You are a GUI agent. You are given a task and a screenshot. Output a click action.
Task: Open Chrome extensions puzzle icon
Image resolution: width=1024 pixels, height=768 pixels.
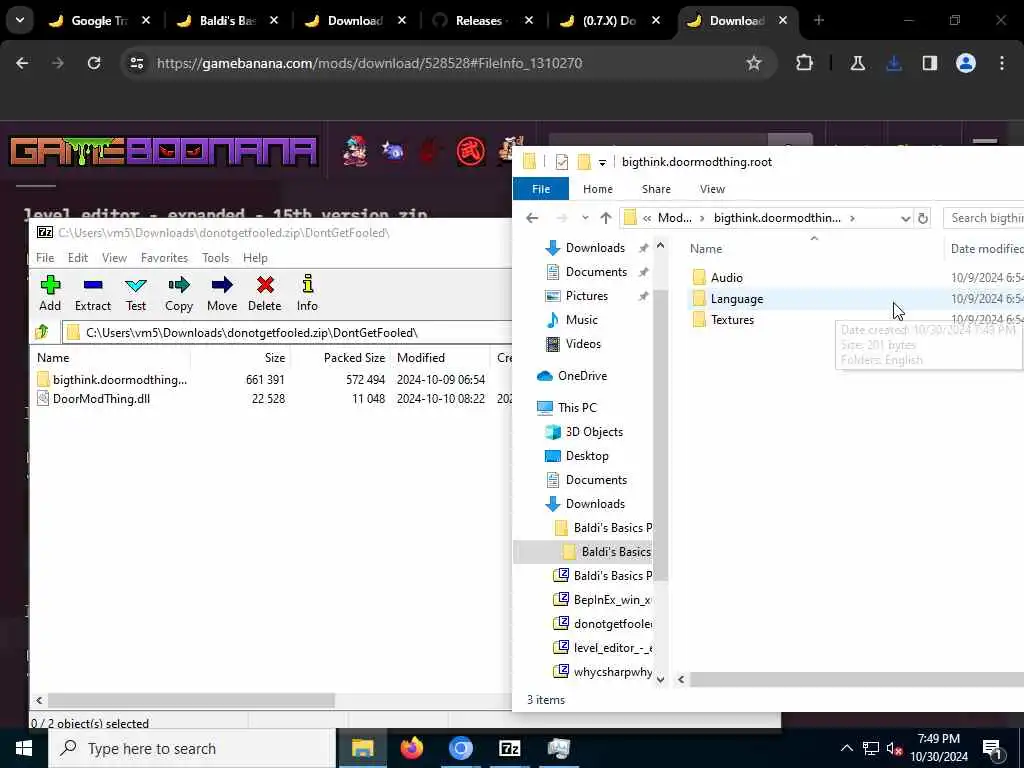coord(805,63)
